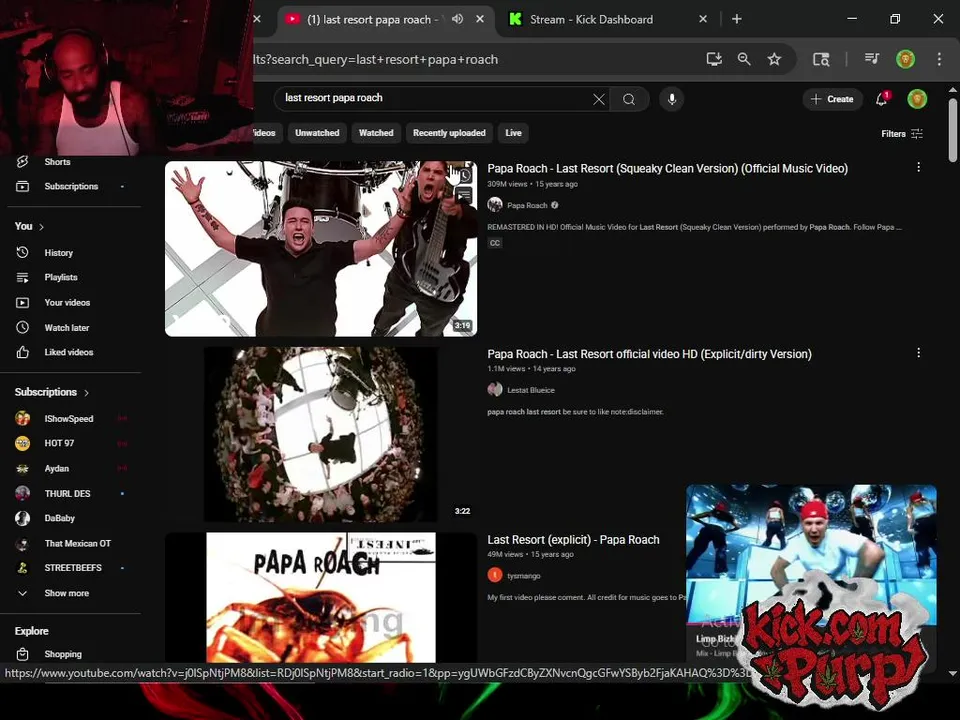Click Watch later icon on first thumbnail

tap(464, 176)
